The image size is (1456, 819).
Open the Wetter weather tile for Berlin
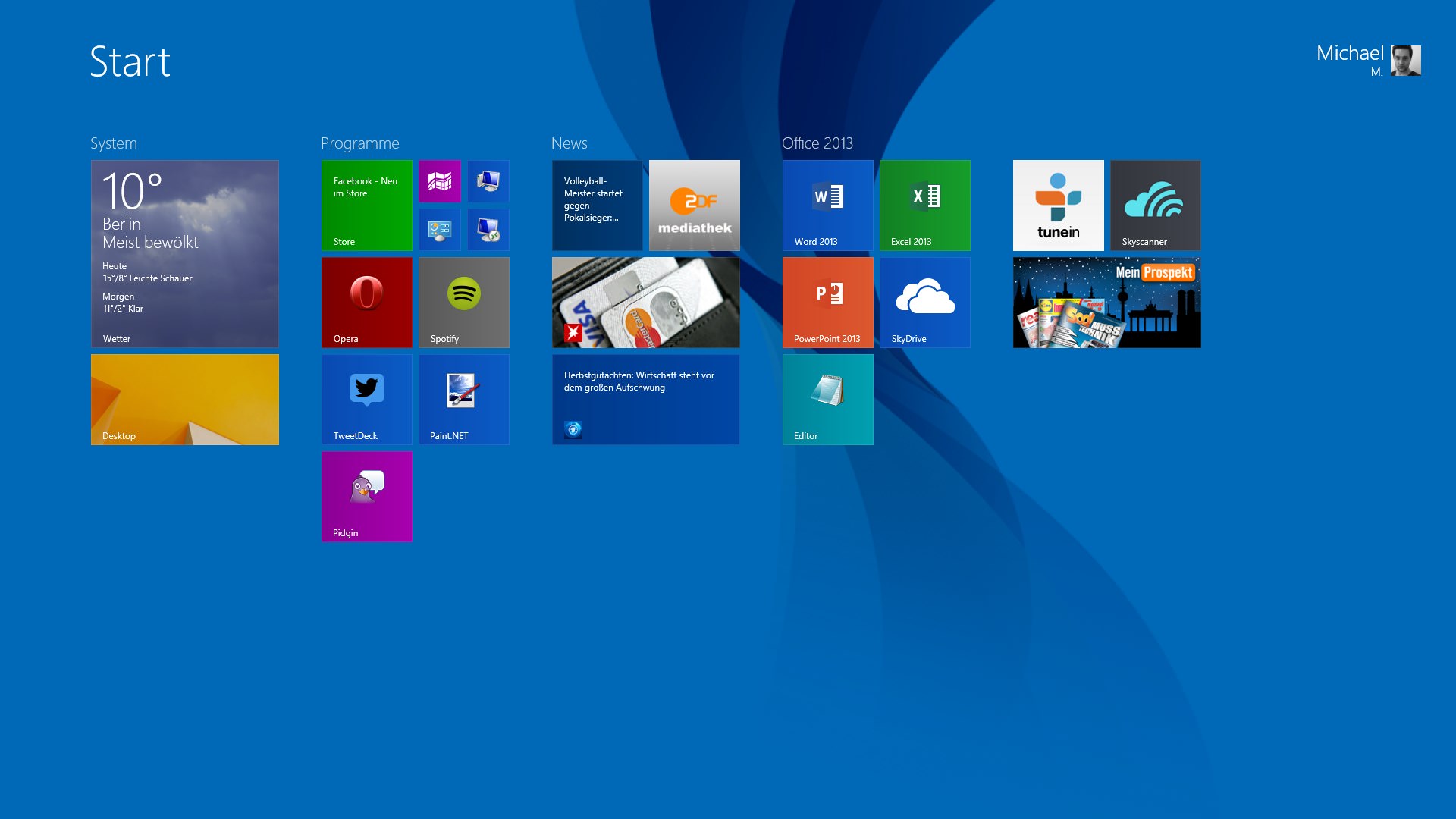coord(185,254)
